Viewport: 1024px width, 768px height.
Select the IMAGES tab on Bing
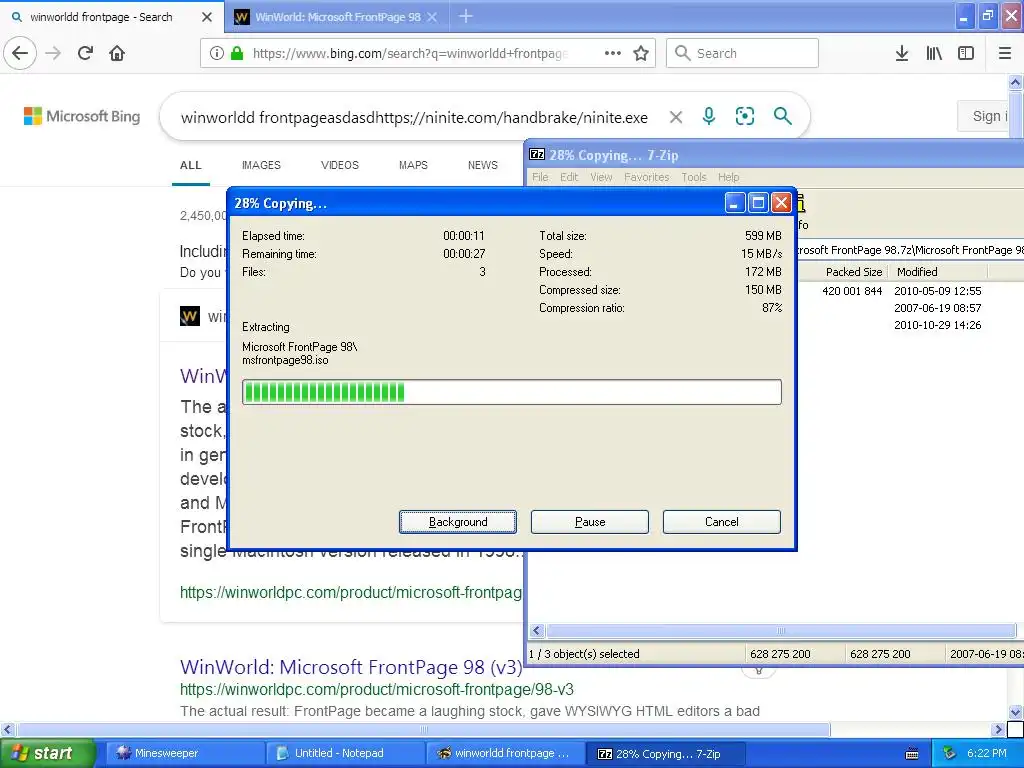point(261,165)
